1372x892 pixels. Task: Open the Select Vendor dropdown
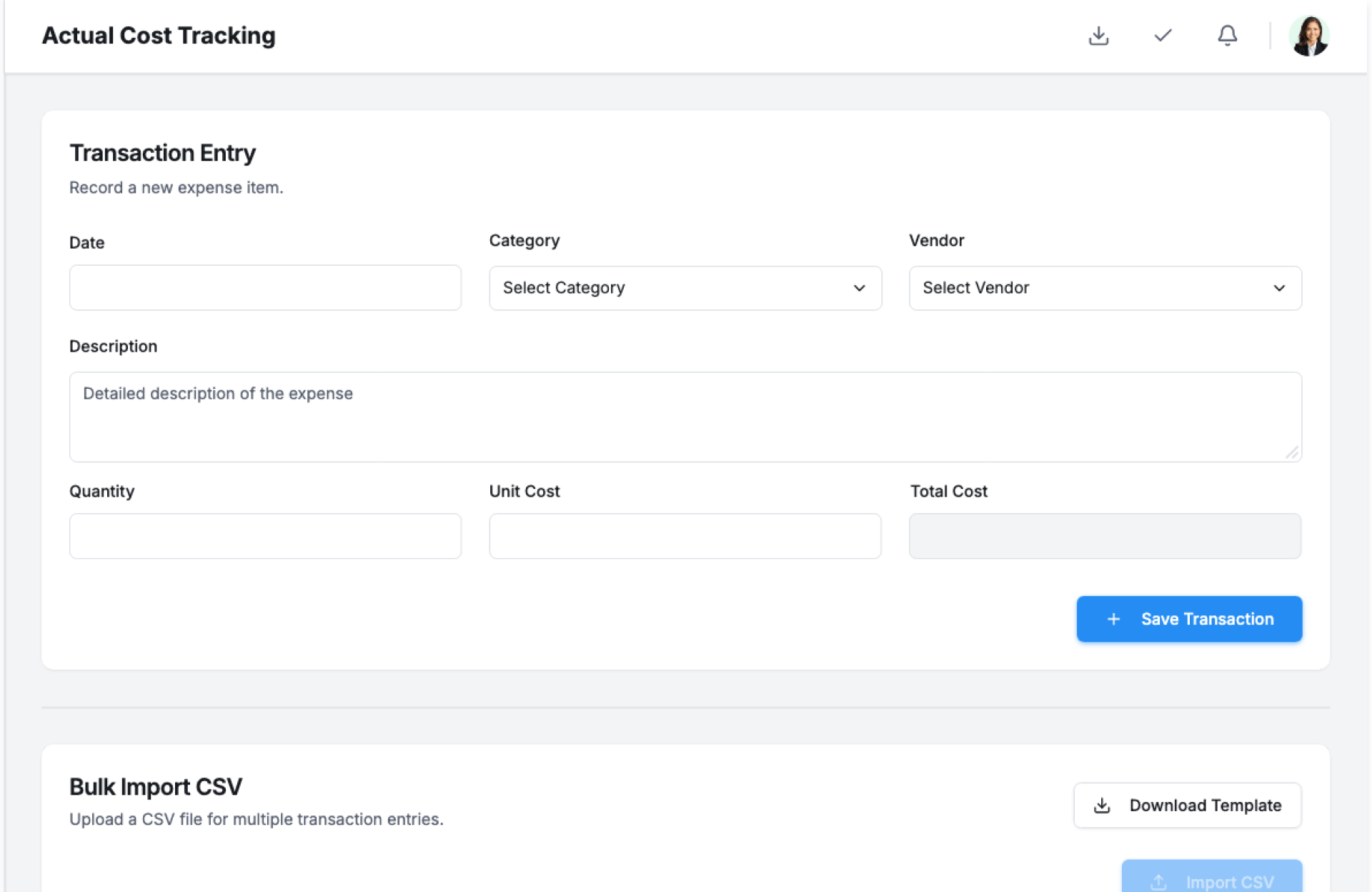(1104, 288)
